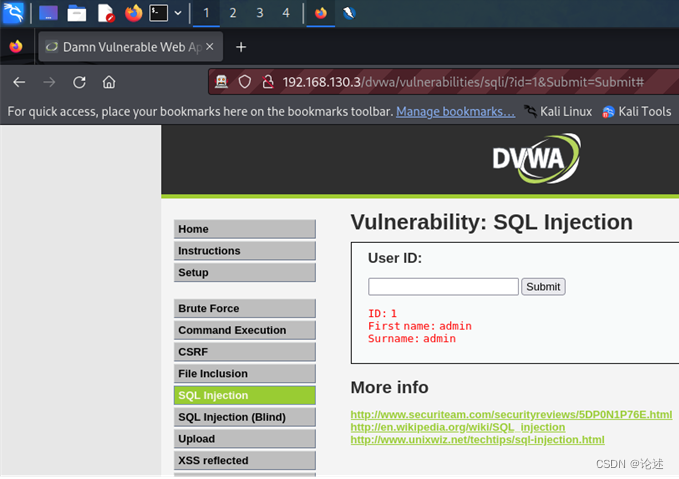
Task: Click the Firefox view icon beside the tabs
Action: 16,46
